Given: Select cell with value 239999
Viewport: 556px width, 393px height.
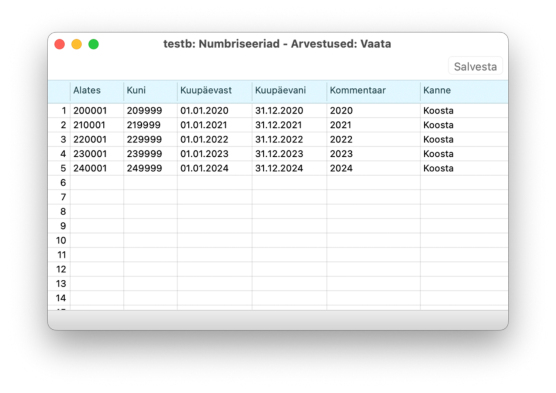Looking at the screenshot, I should coord(150,154).
